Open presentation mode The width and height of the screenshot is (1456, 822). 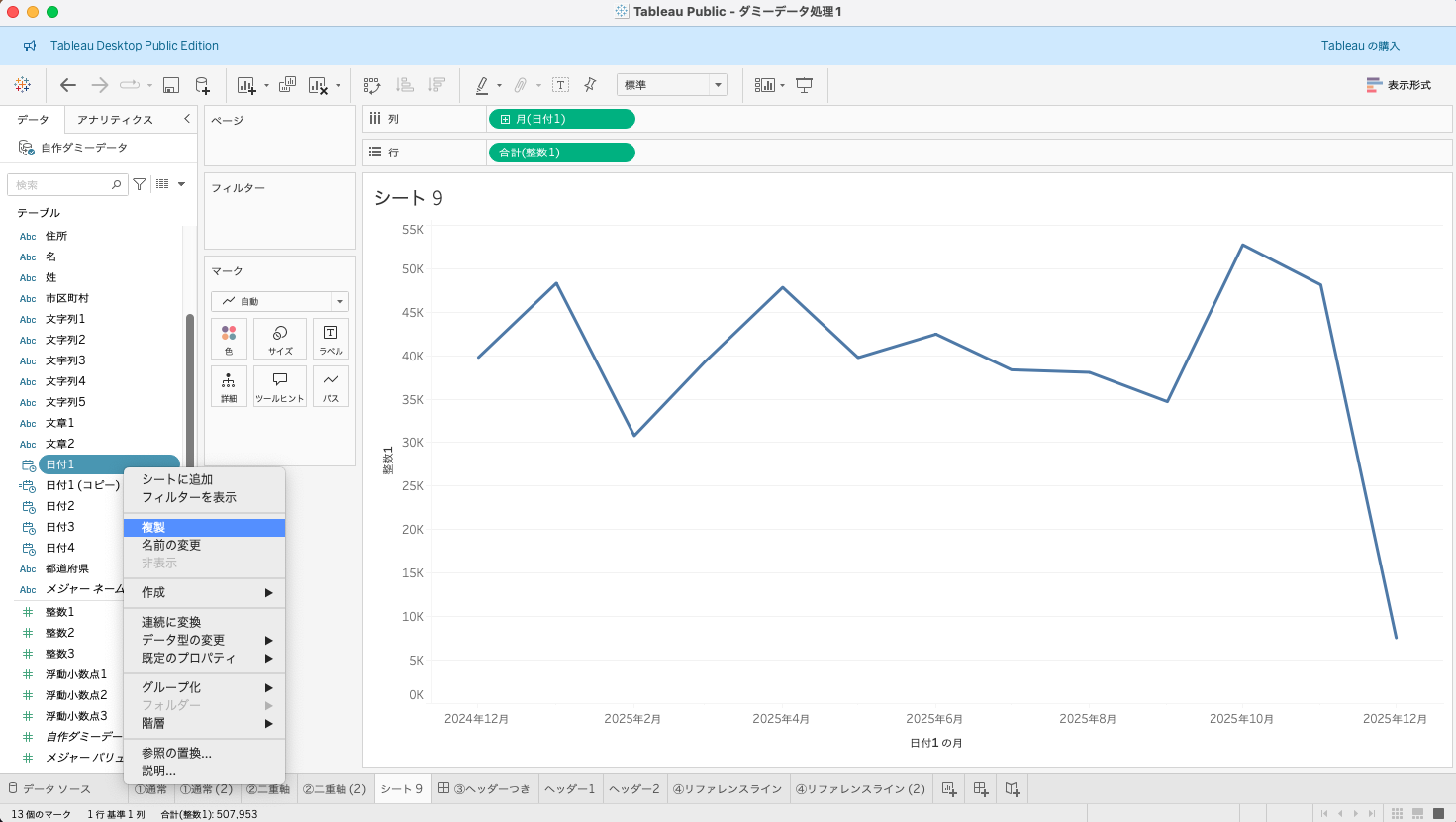[804, 85]
